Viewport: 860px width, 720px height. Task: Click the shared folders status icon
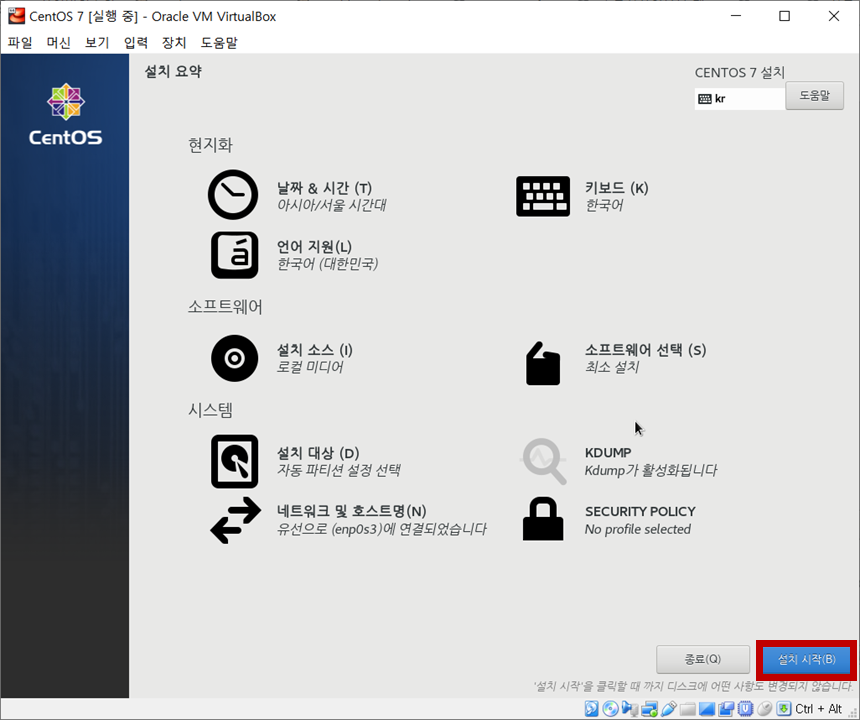[688, 709]
